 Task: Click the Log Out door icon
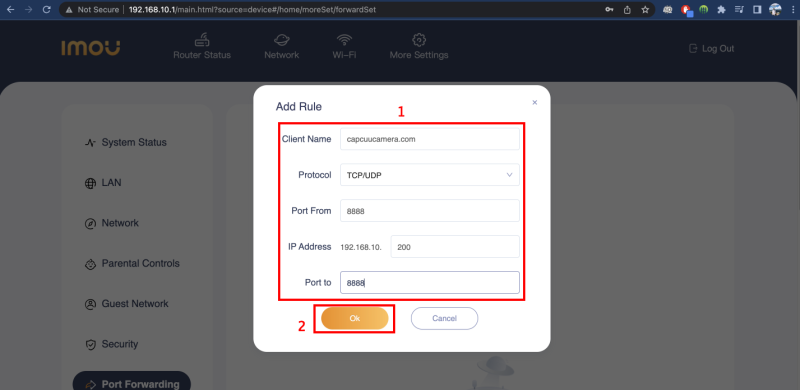click(x=693, y=48)
